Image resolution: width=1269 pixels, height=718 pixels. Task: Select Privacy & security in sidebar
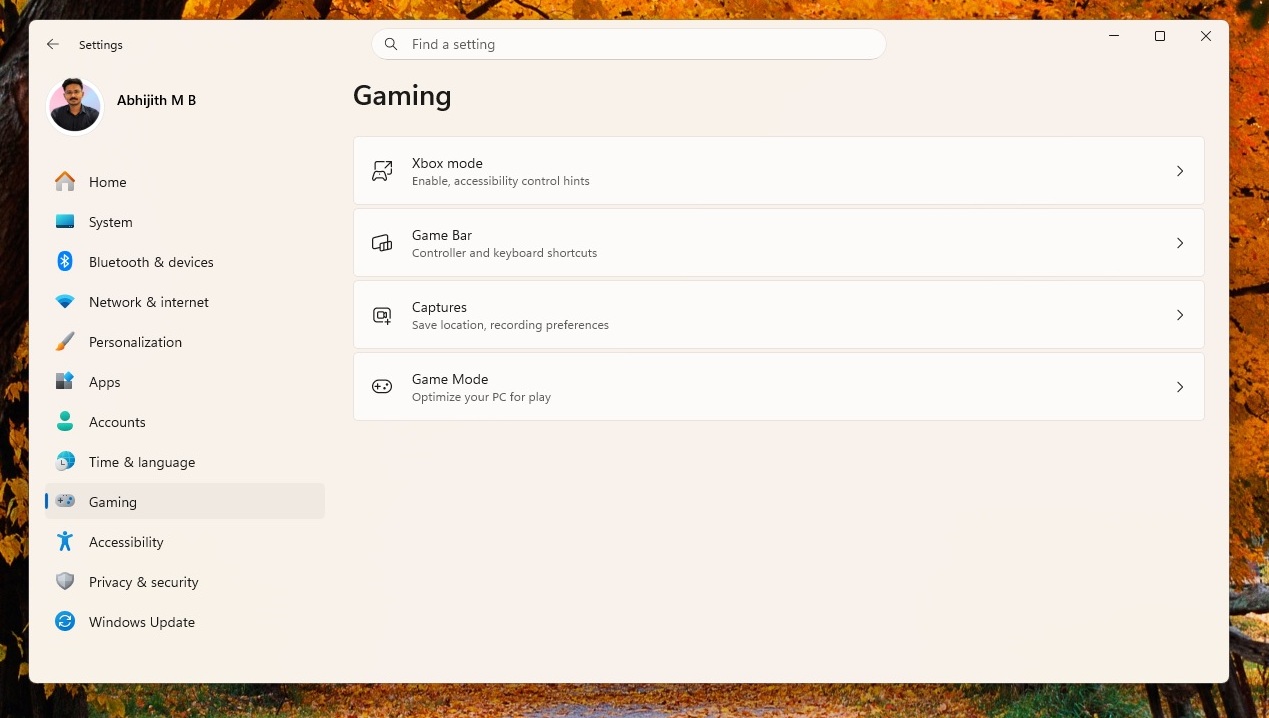point(185,582)
